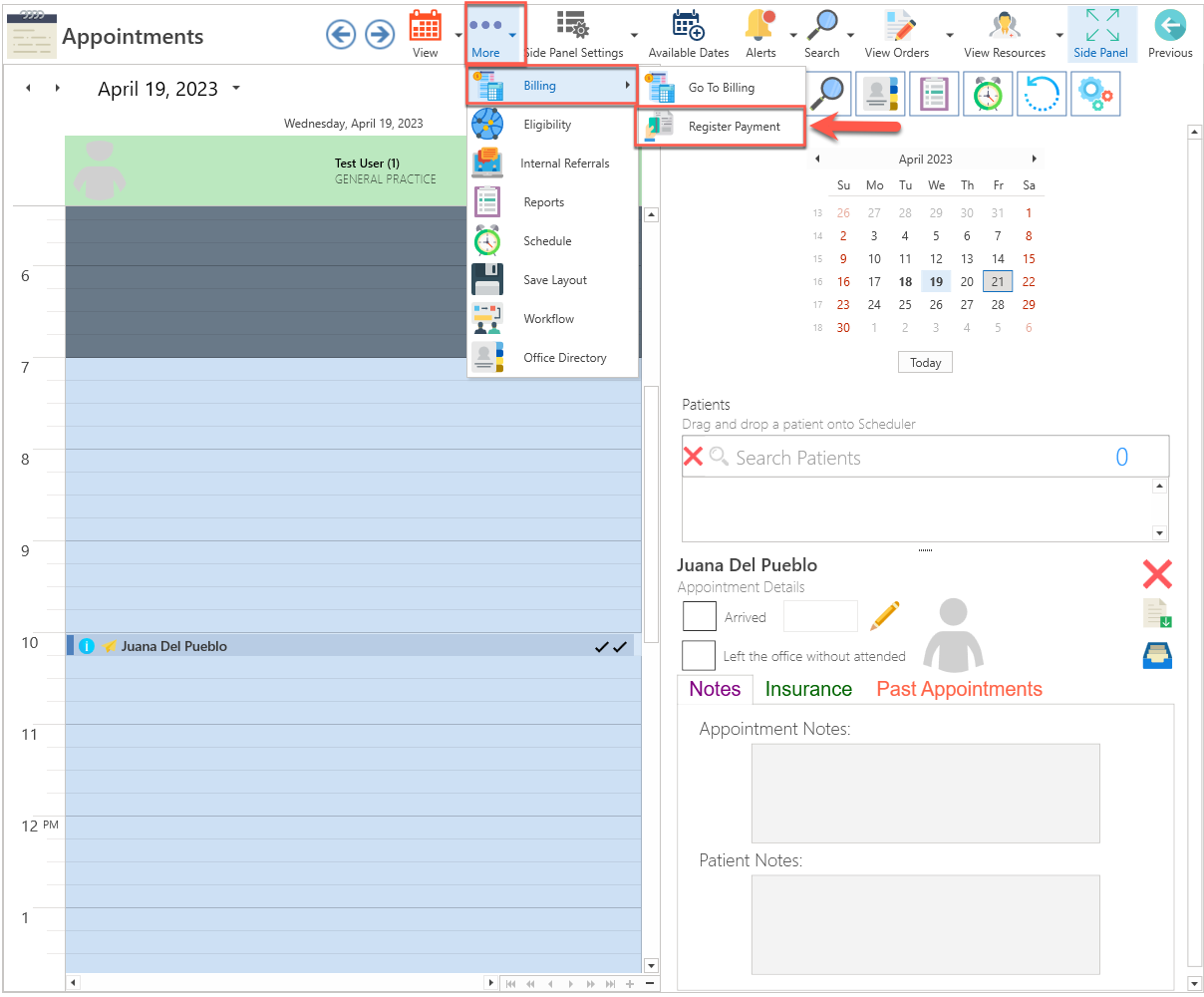Open View Resources dropdown arrow
1204x997 pixels.
[1059, 36]
